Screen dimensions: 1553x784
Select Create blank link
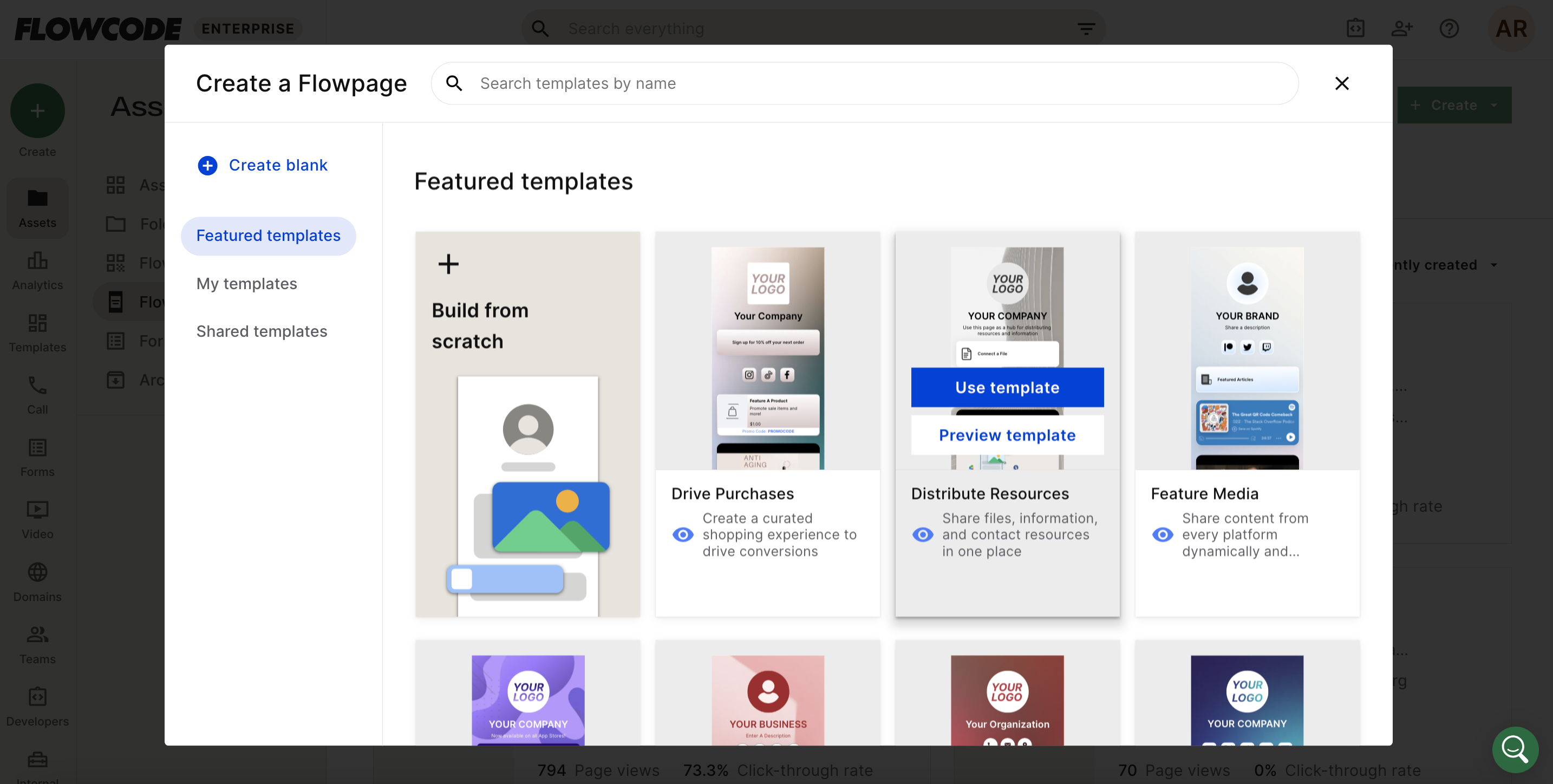(278, 165)
